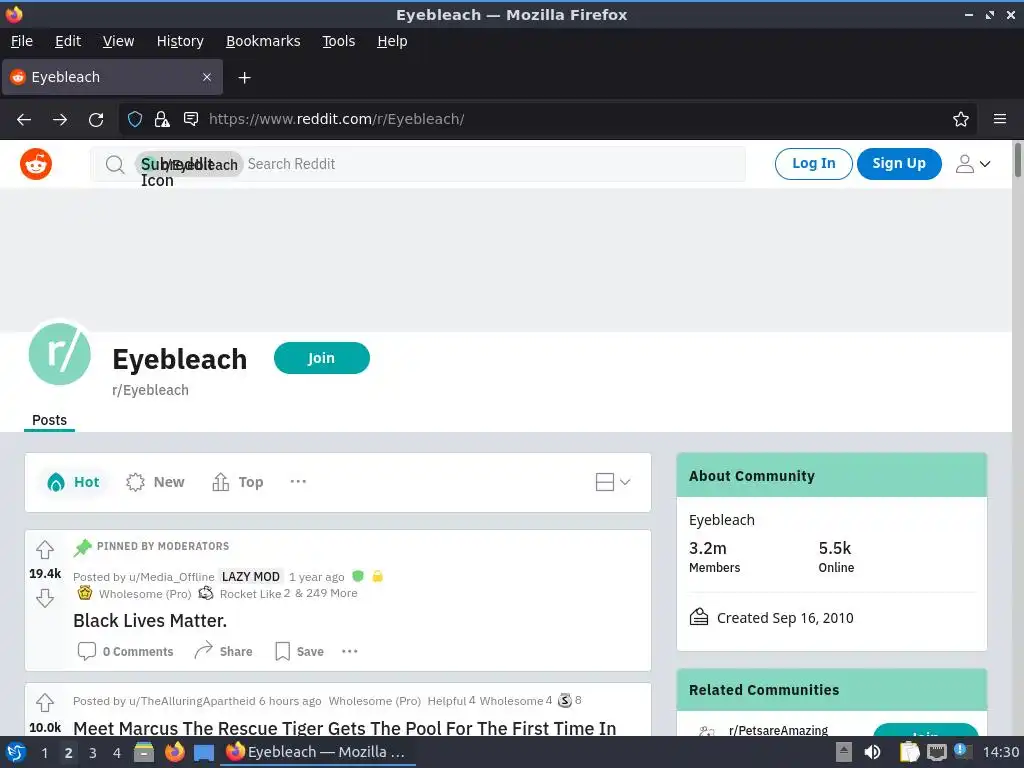Image resolution: width=1024 pixels, height=768 pixels.
Task: Close the Eyebleach tab
Action: [x=207, y=77]
